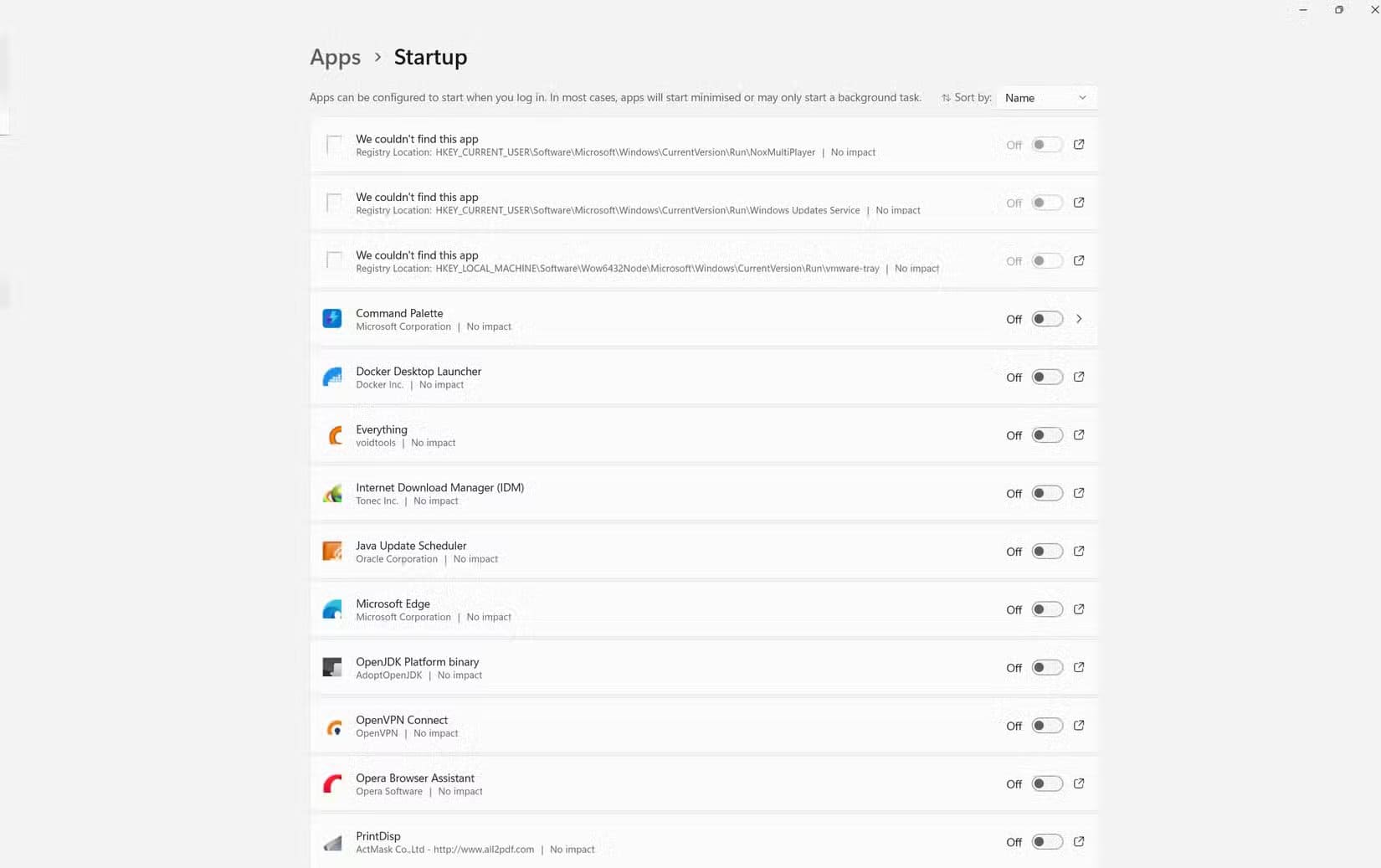Open the external link for OpenVPN Connect

(x=1079, y=726)
